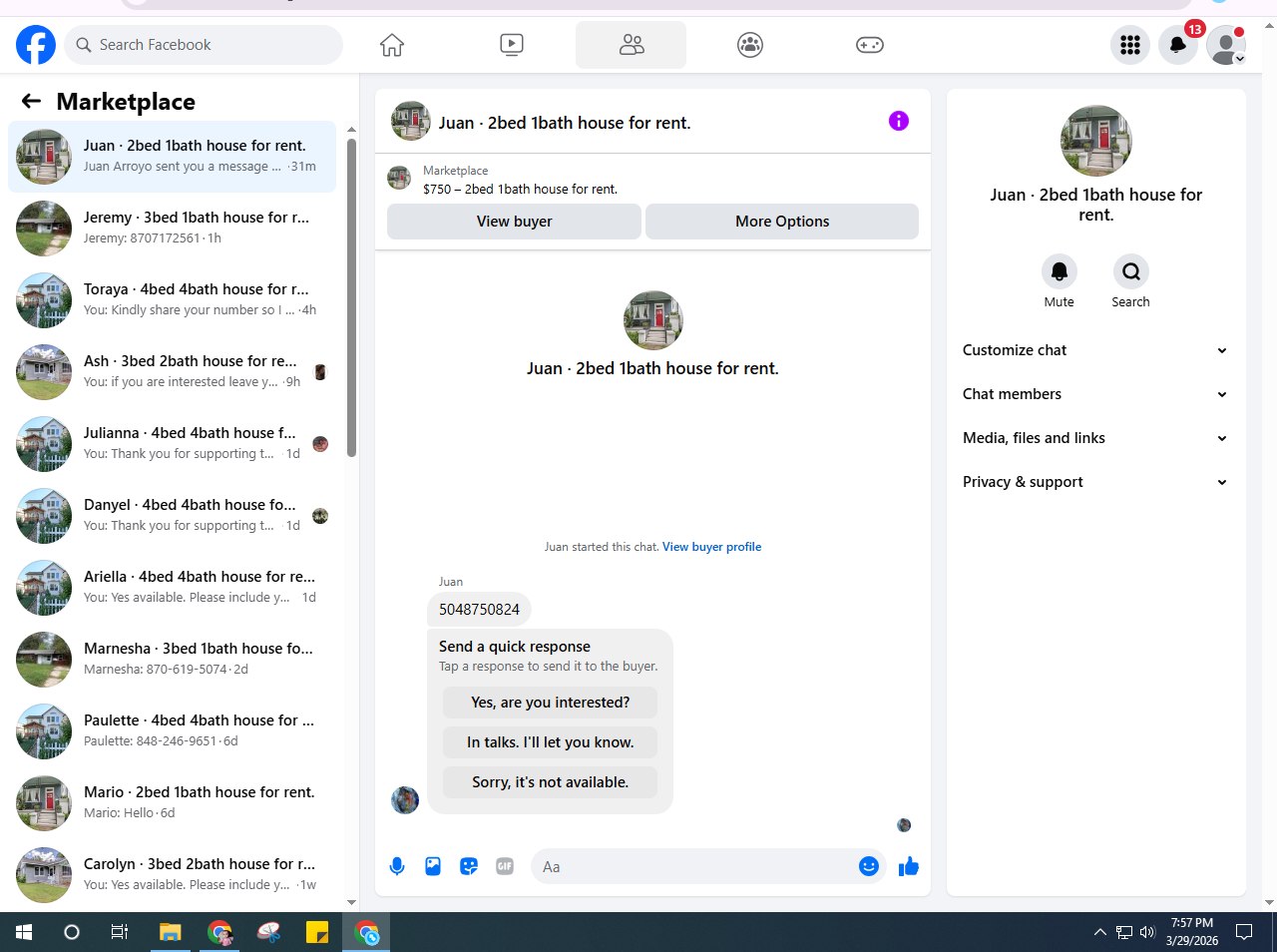Show hidden system tray icons
Screen dimensions: 1277x952
1100,932
